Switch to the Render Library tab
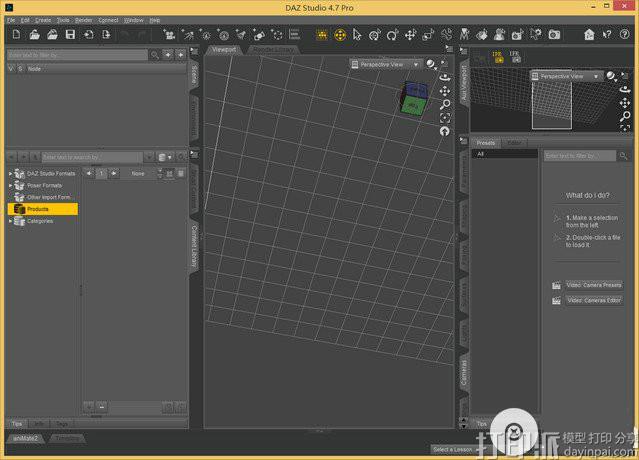Viewport: 639px width, 460px height. click(x=273, y=50)
